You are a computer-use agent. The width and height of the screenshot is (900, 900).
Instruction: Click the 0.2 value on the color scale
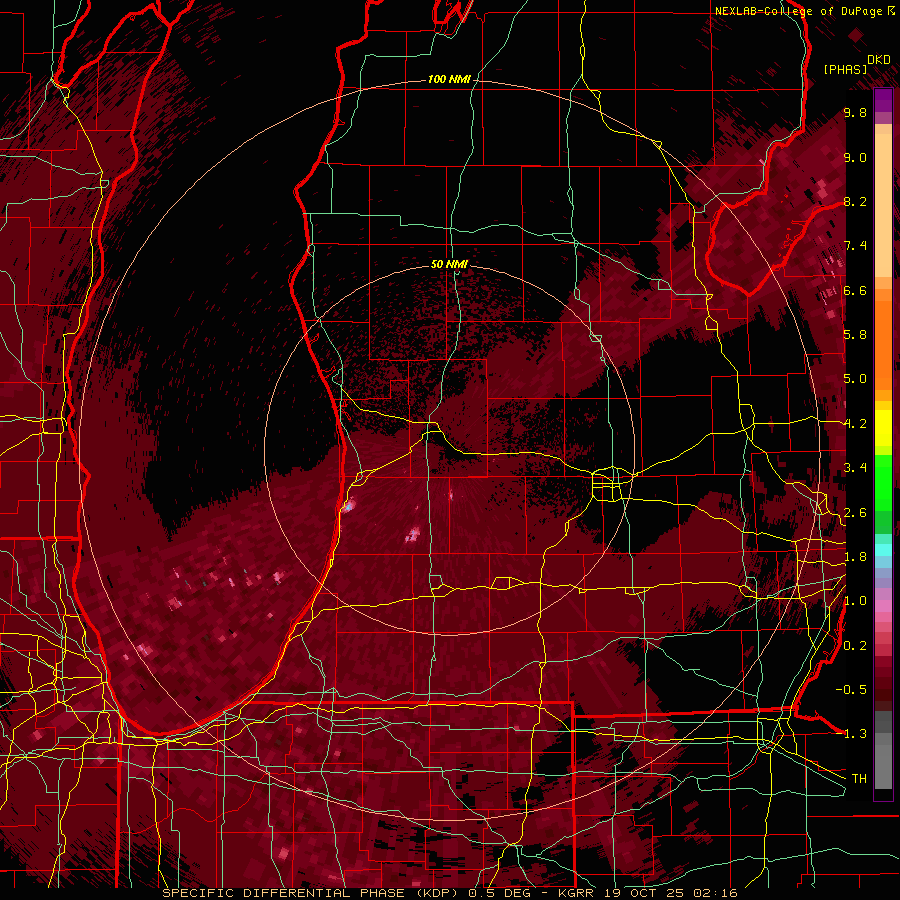[x=855, y=645]
